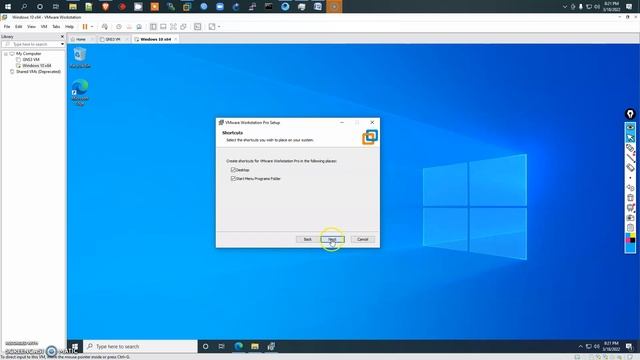This screenshot has height=360, width=640.
Task: Toggle the thumbnail bar icon
Action: coord(163,27)
